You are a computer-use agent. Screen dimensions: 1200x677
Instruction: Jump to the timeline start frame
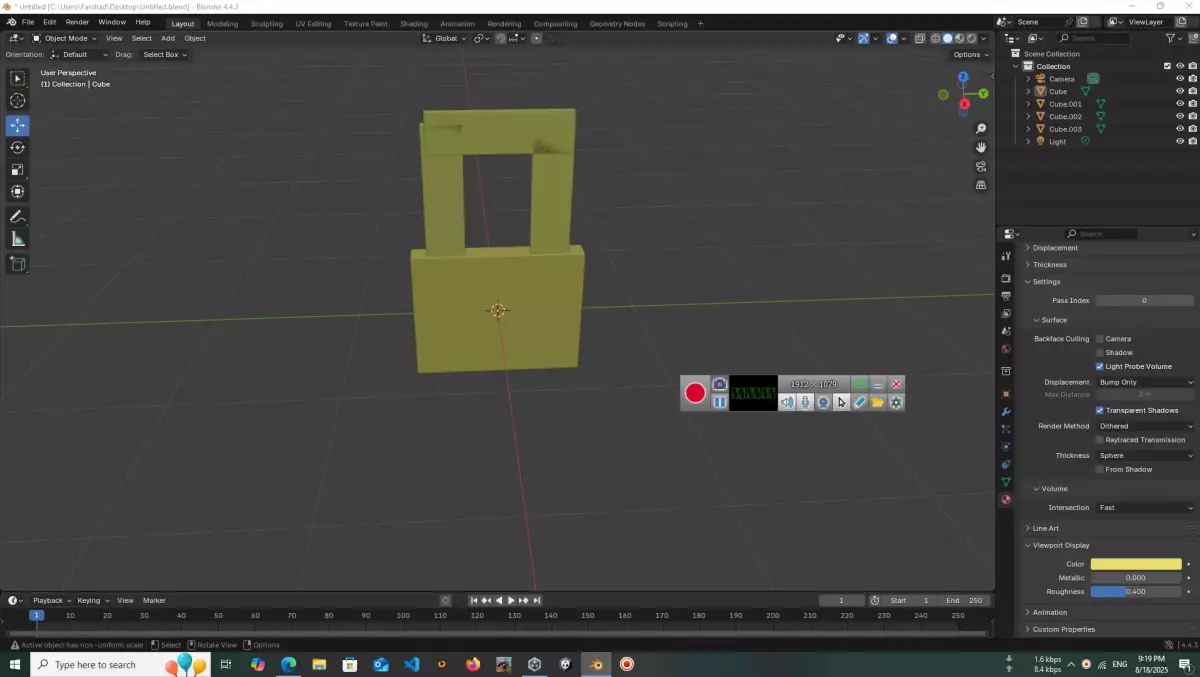point(474,600)
